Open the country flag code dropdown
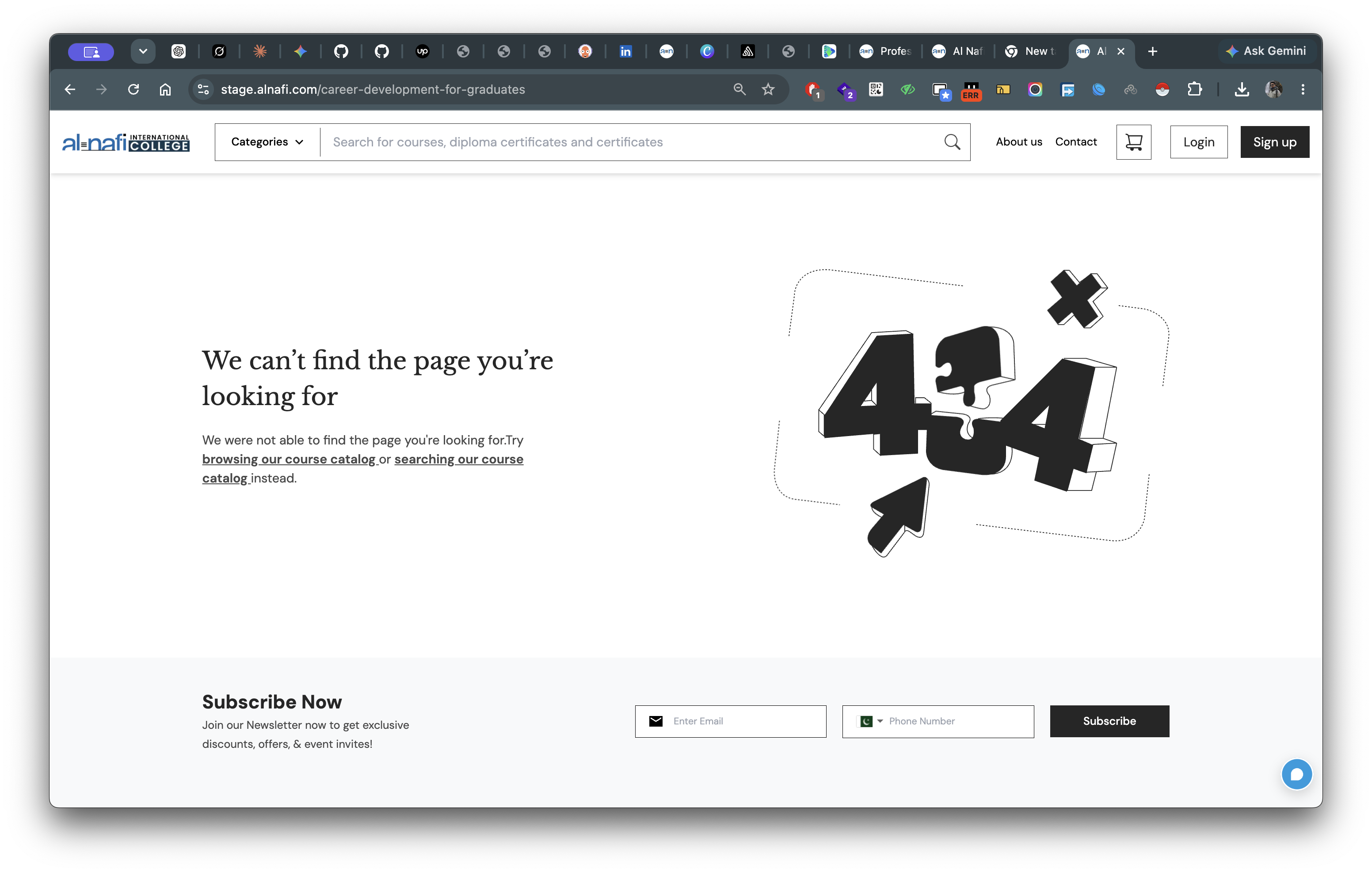The image size is (1372, 873). [x=869, y=721]
